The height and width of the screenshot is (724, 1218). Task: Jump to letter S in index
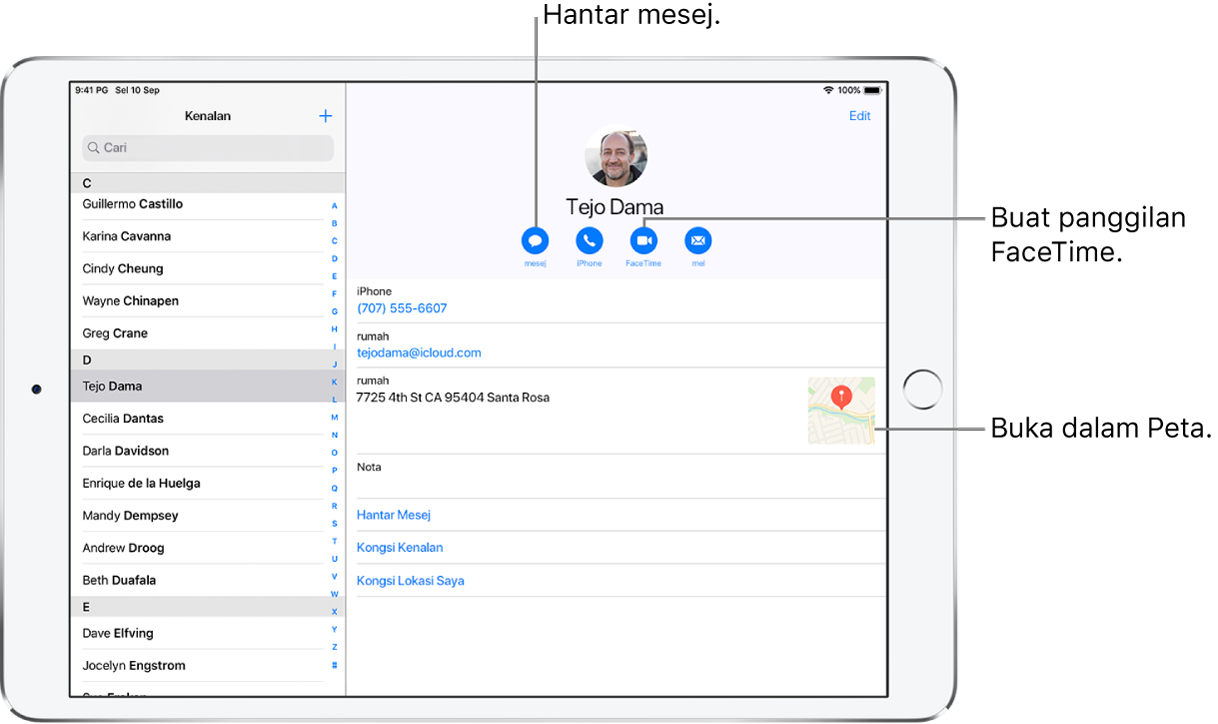334,524
